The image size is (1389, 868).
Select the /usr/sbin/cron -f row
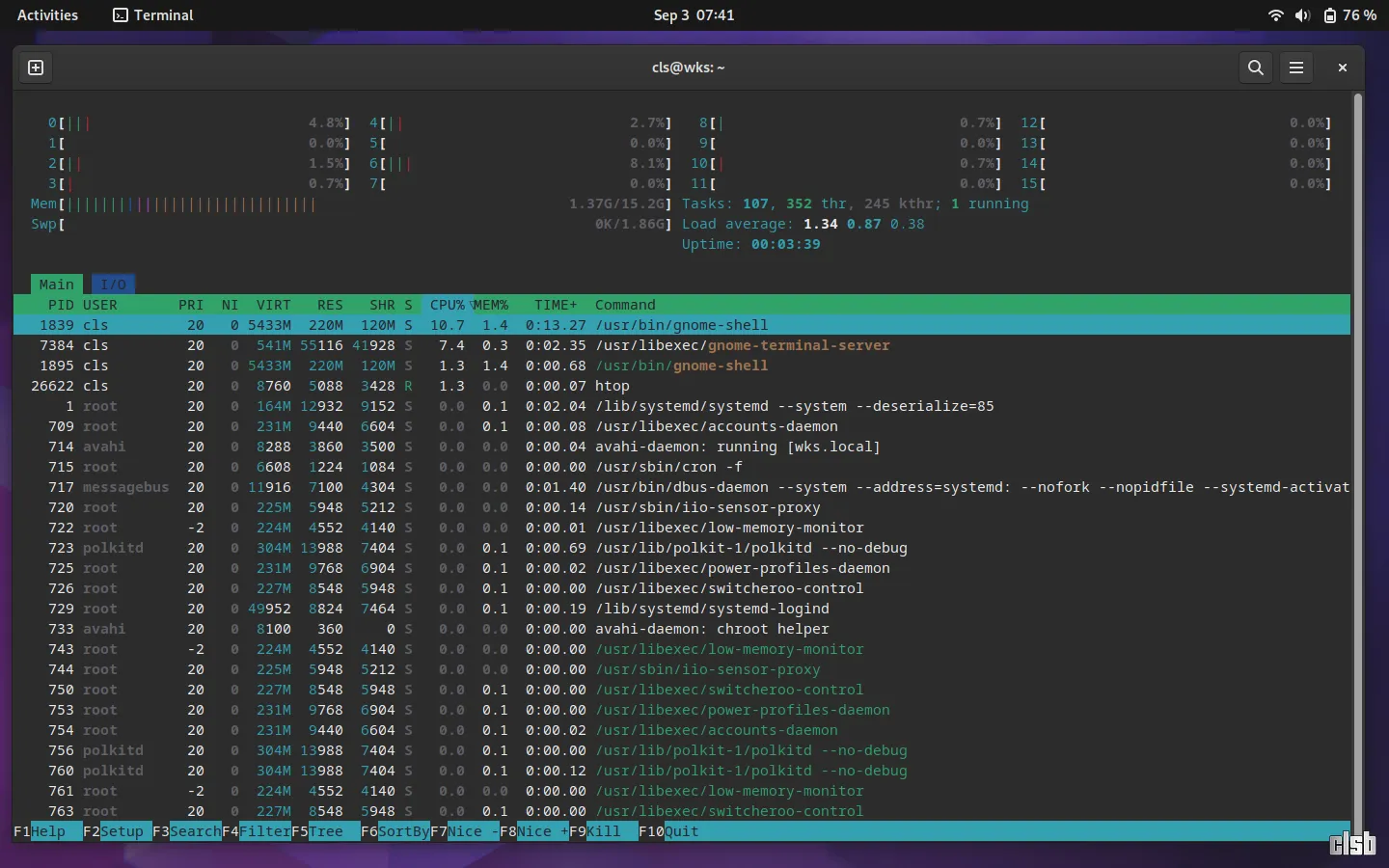pos(682,467)
